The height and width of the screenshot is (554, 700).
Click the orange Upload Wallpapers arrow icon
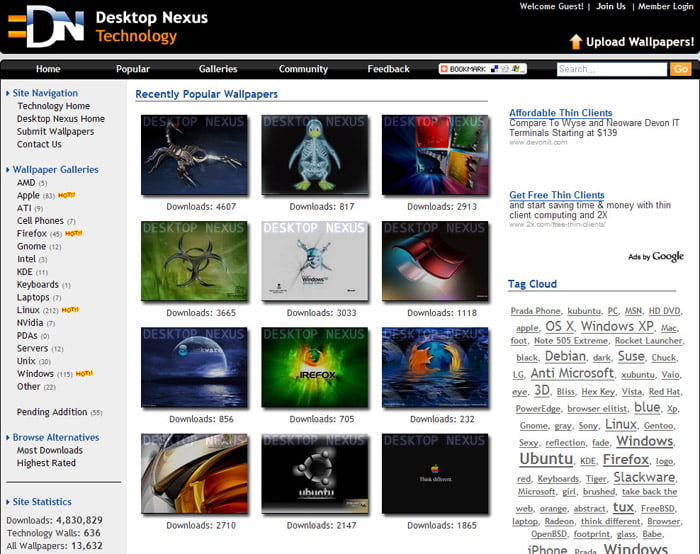[x=575, y=42]
